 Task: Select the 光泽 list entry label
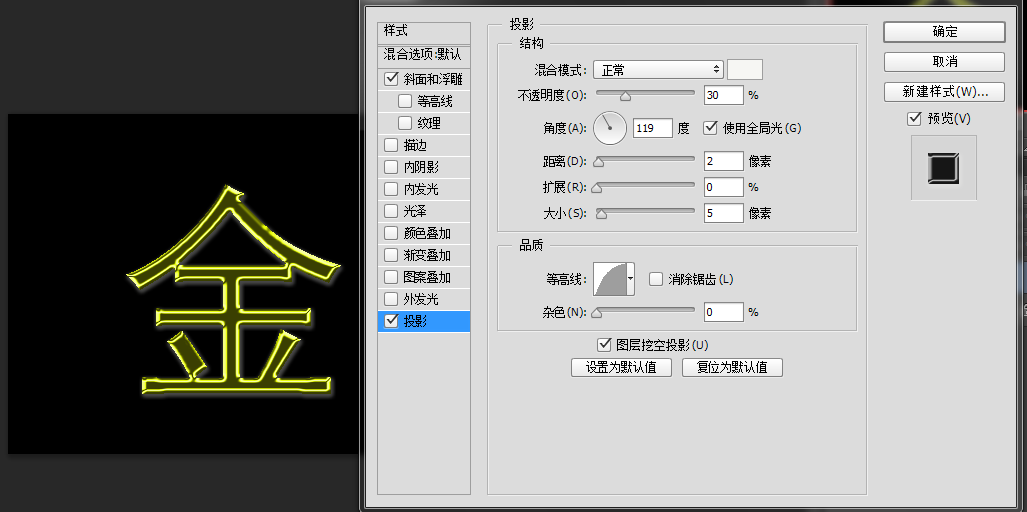pyautogui.click(x=415, y=211)
